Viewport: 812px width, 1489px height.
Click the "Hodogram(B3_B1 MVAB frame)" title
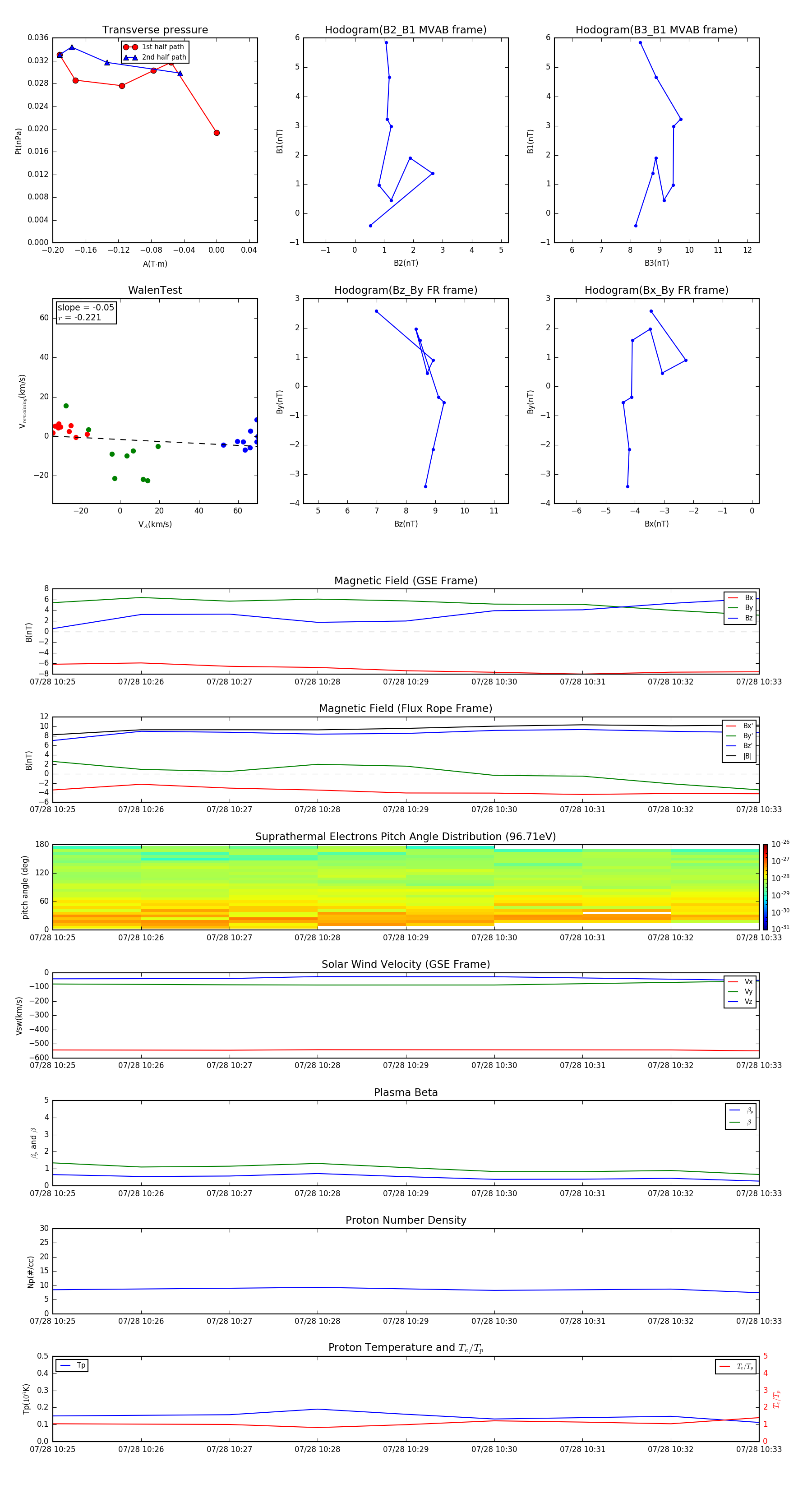[x=656, y=29]
